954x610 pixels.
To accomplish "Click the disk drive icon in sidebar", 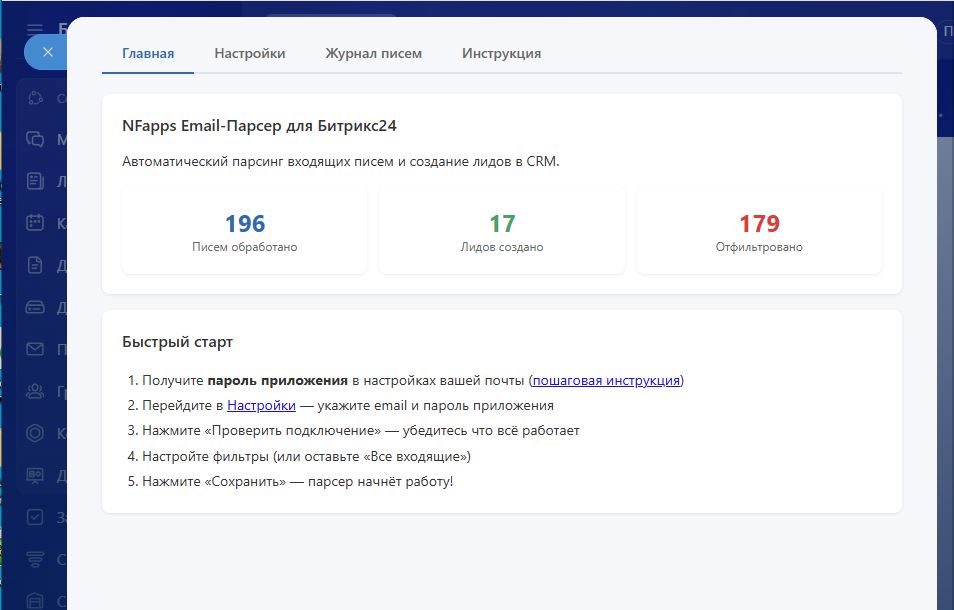I will [x=36, y=307].
